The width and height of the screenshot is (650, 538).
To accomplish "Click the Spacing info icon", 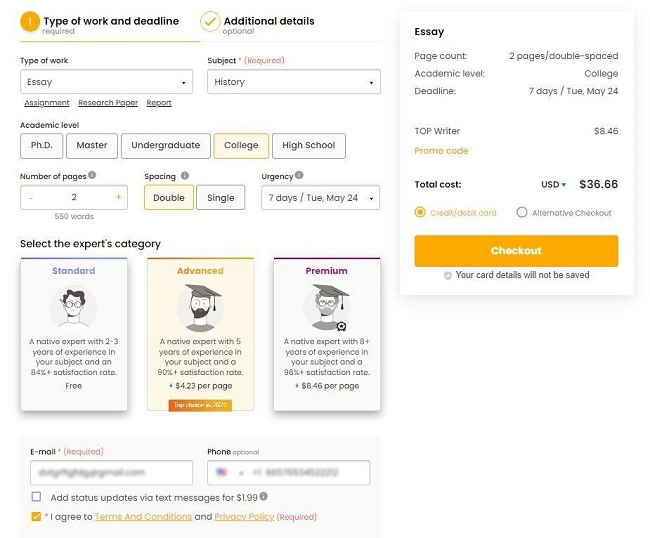I will click(185, 176).
